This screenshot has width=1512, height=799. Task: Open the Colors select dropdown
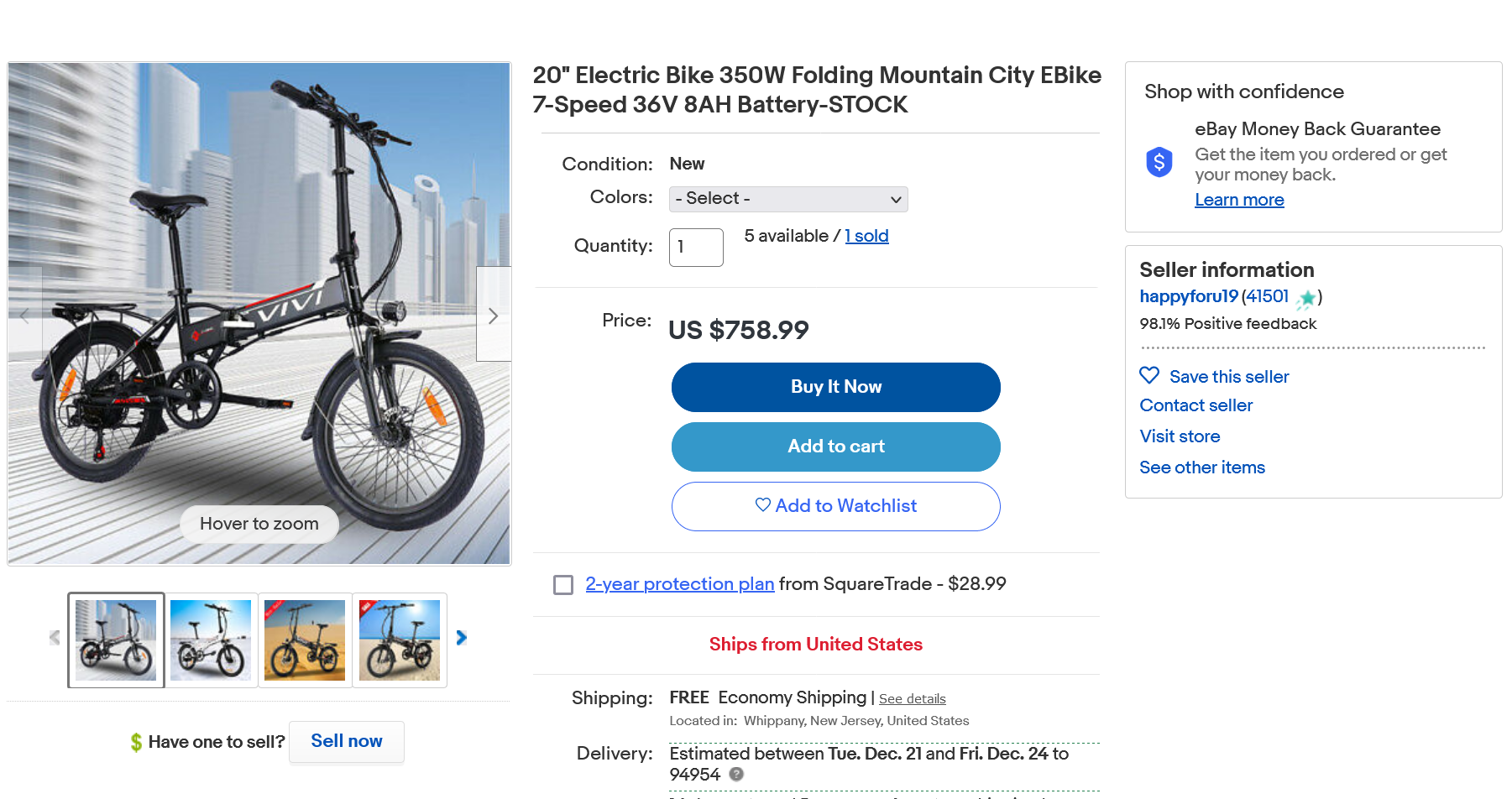tap(788, 199)
